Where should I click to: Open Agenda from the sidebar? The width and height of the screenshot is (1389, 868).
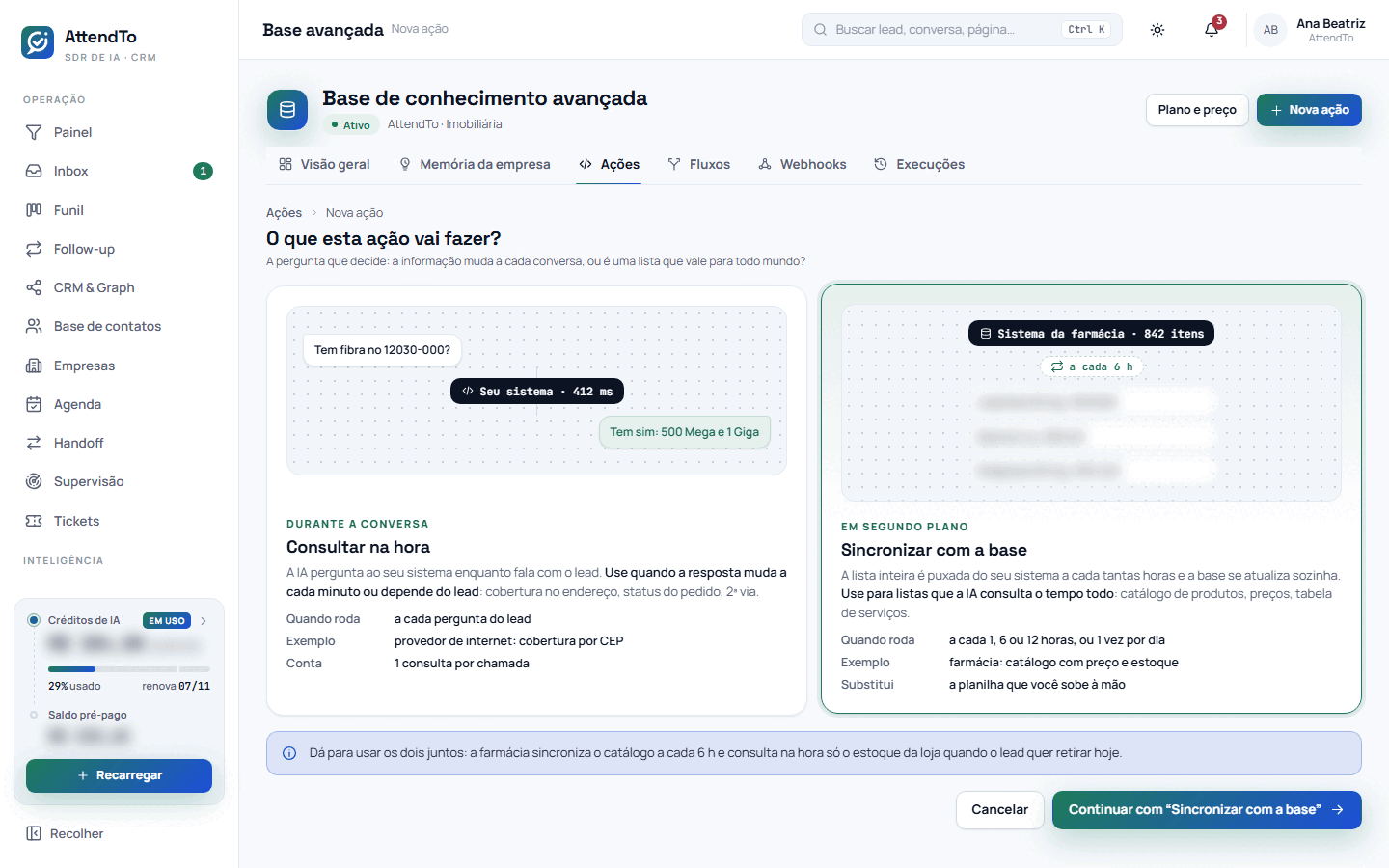click(119, 404)
